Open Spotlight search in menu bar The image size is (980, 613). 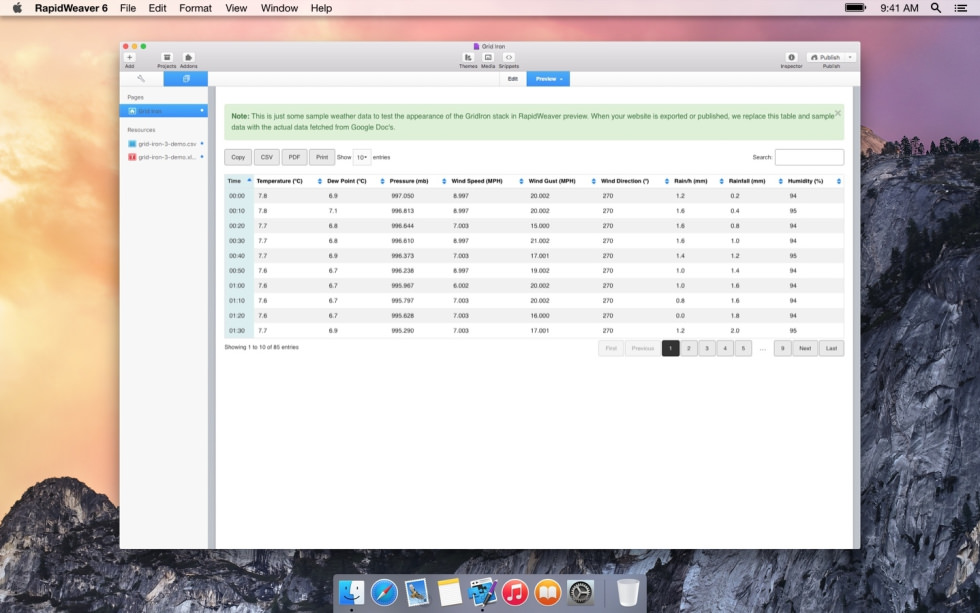click(936, 8)
